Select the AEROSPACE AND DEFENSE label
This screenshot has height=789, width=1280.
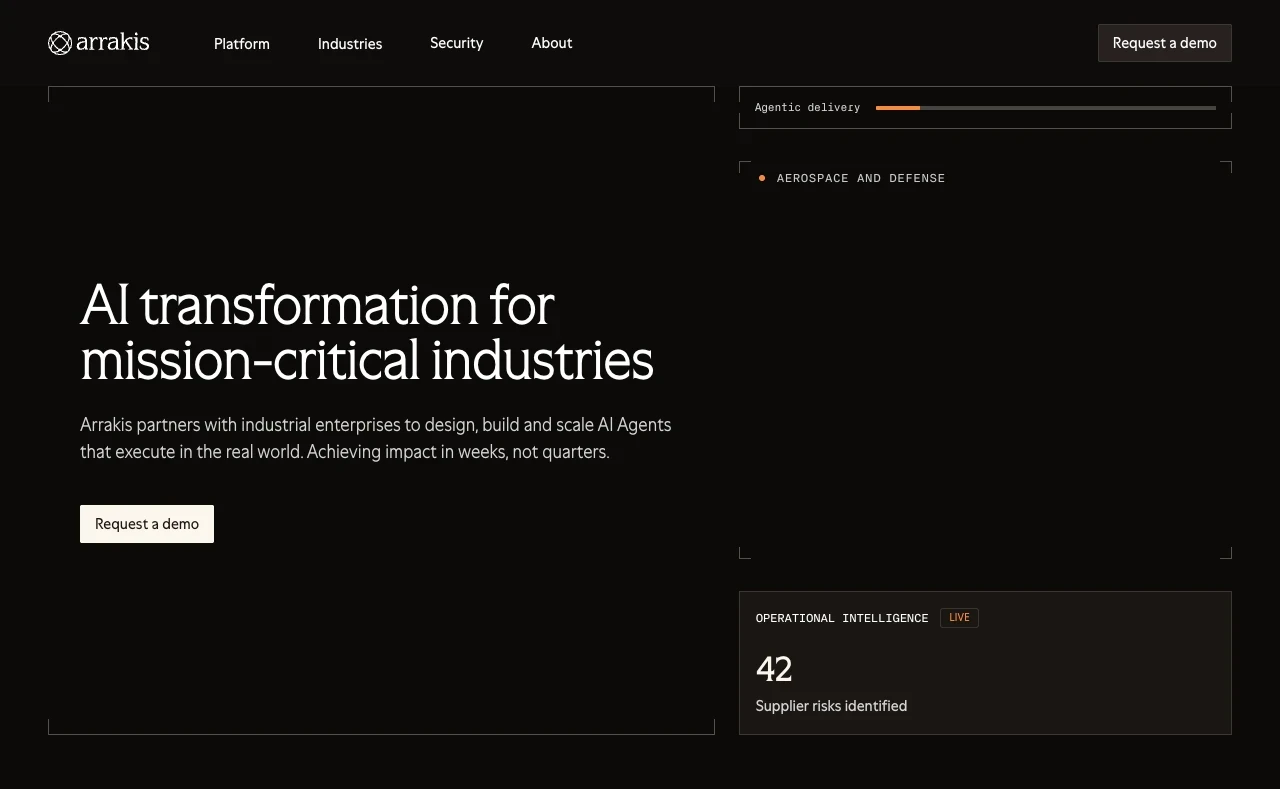click(861, 178)
